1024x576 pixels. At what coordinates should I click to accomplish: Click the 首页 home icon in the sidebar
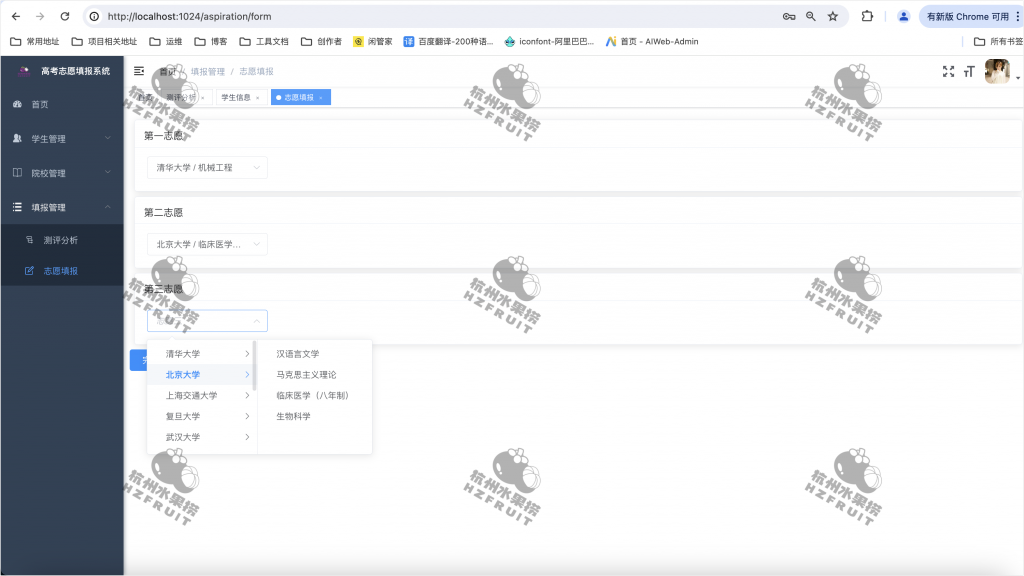(x=17, y=103)
